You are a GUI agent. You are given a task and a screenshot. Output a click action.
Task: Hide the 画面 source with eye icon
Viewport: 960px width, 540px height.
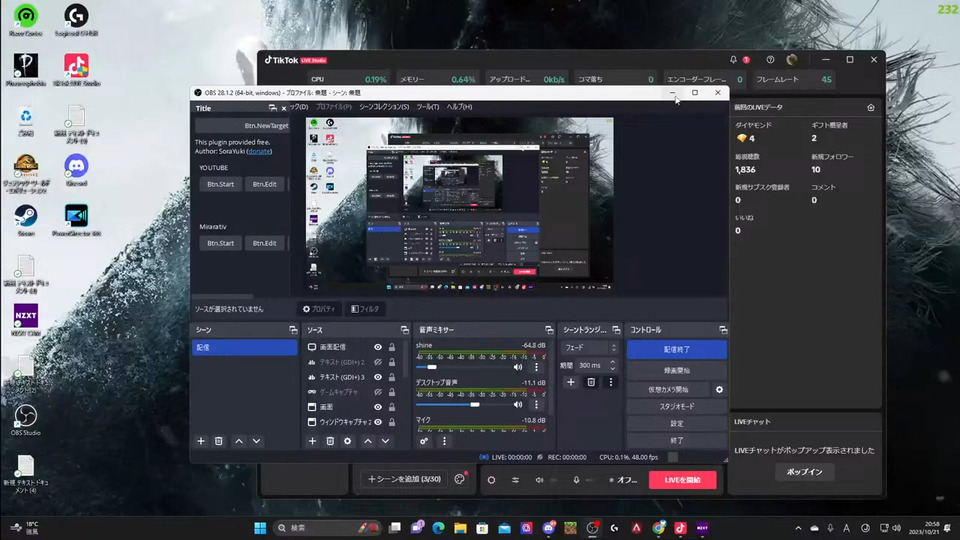click(x=378, y=407)
